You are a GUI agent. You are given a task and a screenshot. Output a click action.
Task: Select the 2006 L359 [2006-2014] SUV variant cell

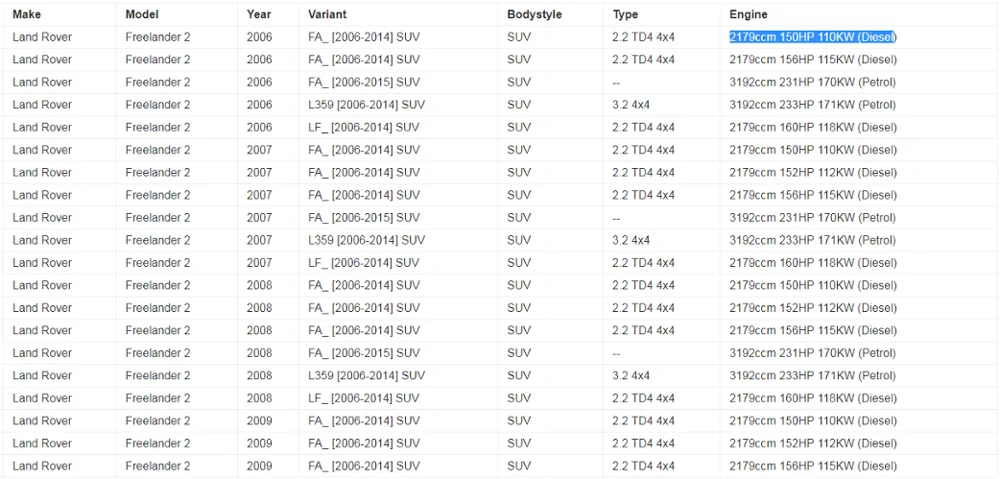[x=366, y=105]
